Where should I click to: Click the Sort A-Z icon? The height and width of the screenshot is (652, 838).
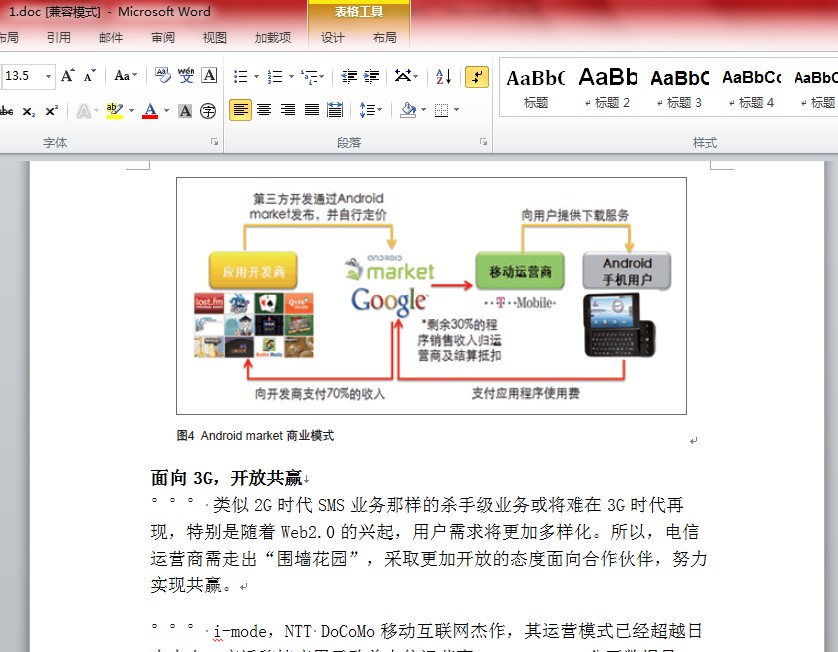(444, 77)
